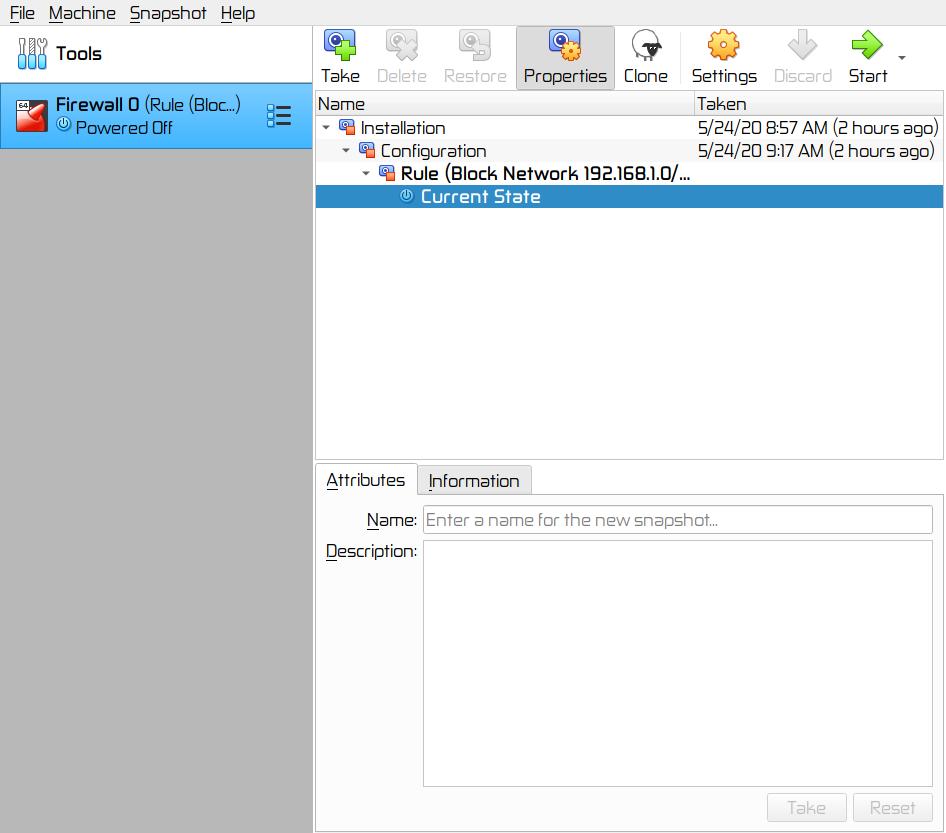This screenshot has height=833, width=946.
Task: Open the Machine menu
Action: point(82,13)
